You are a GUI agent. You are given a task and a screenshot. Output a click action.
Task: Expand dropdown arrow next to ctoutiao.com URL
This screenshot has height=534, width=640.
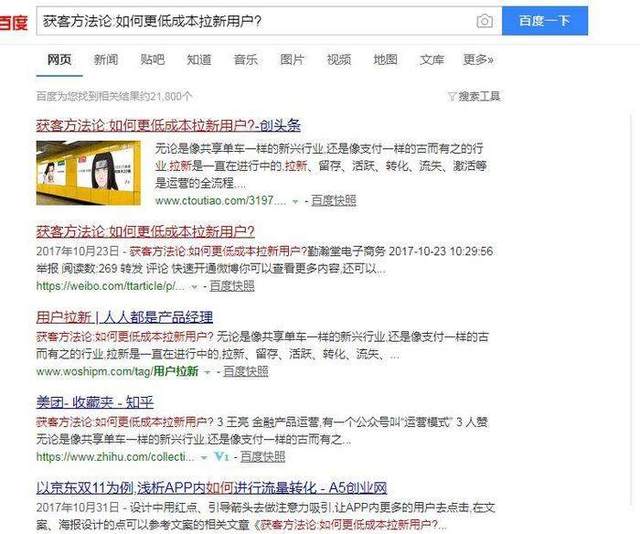click(x=296, y=201)
